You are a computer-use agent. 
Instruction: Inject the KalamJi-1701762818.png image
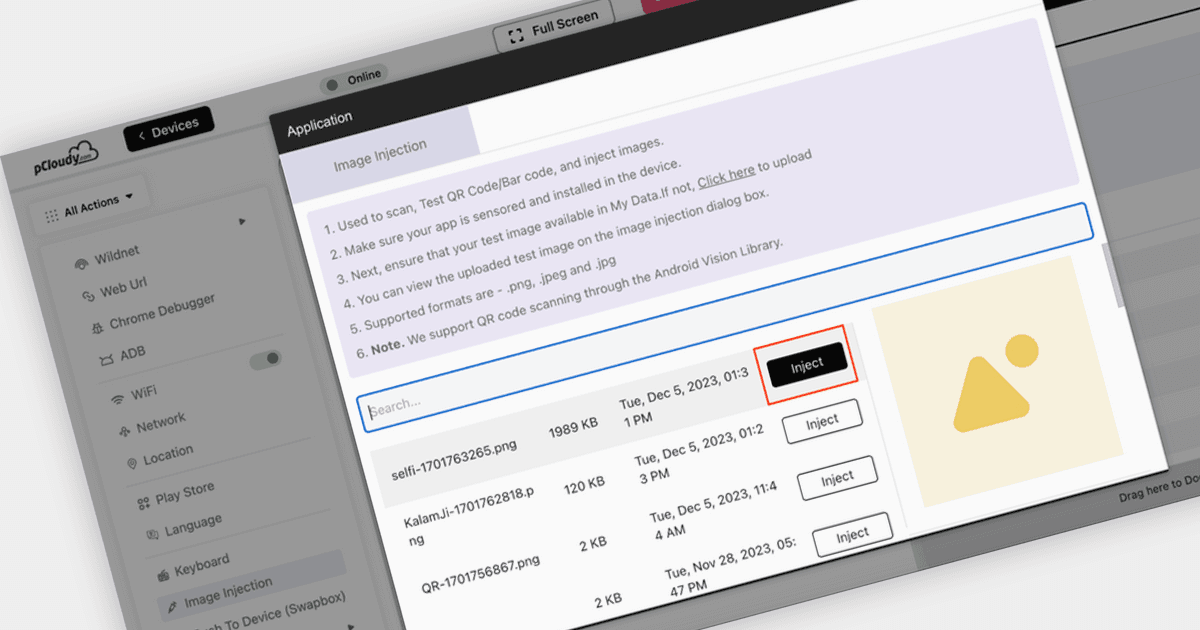(x=822, y=422)
